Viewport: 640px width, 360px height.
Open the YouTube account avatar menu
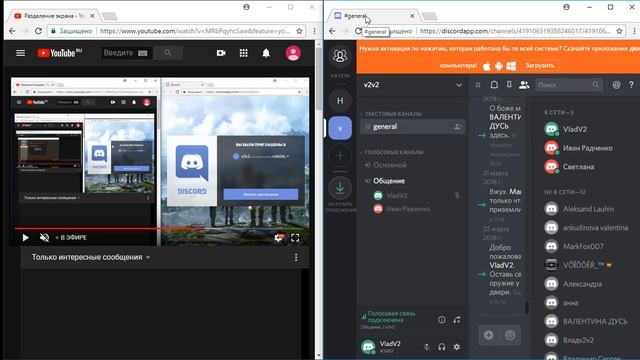coord(293,53)
